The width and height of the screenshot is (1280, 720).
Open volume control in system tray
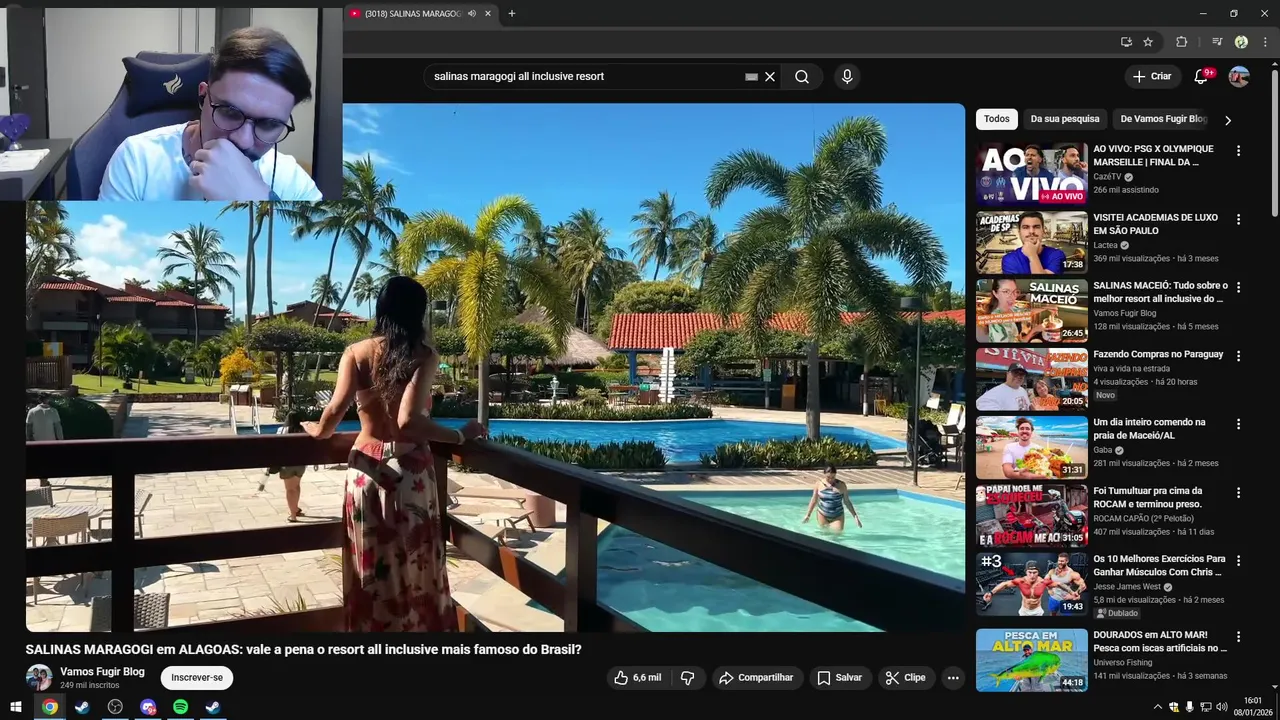1222,707
